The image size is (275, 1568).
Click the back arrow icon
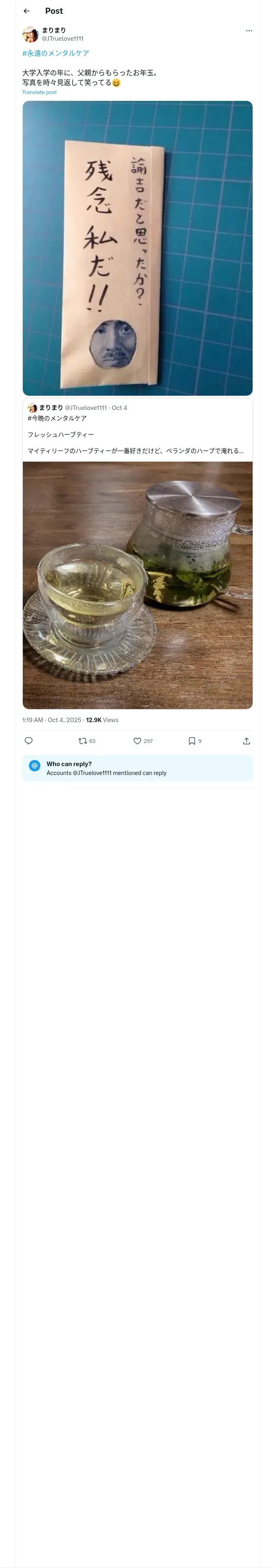27,11
